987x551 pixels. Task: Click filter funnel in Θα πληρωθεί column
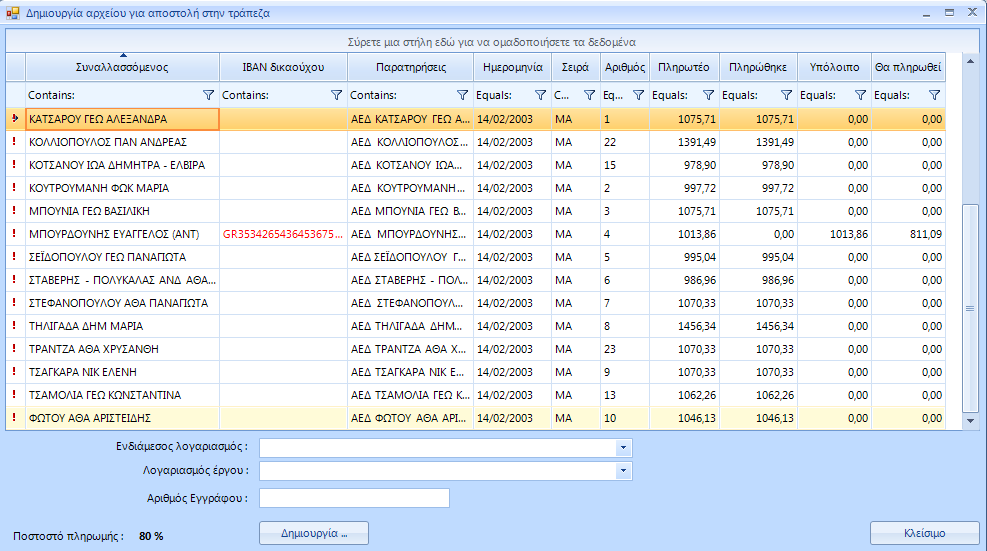(934, 95)
